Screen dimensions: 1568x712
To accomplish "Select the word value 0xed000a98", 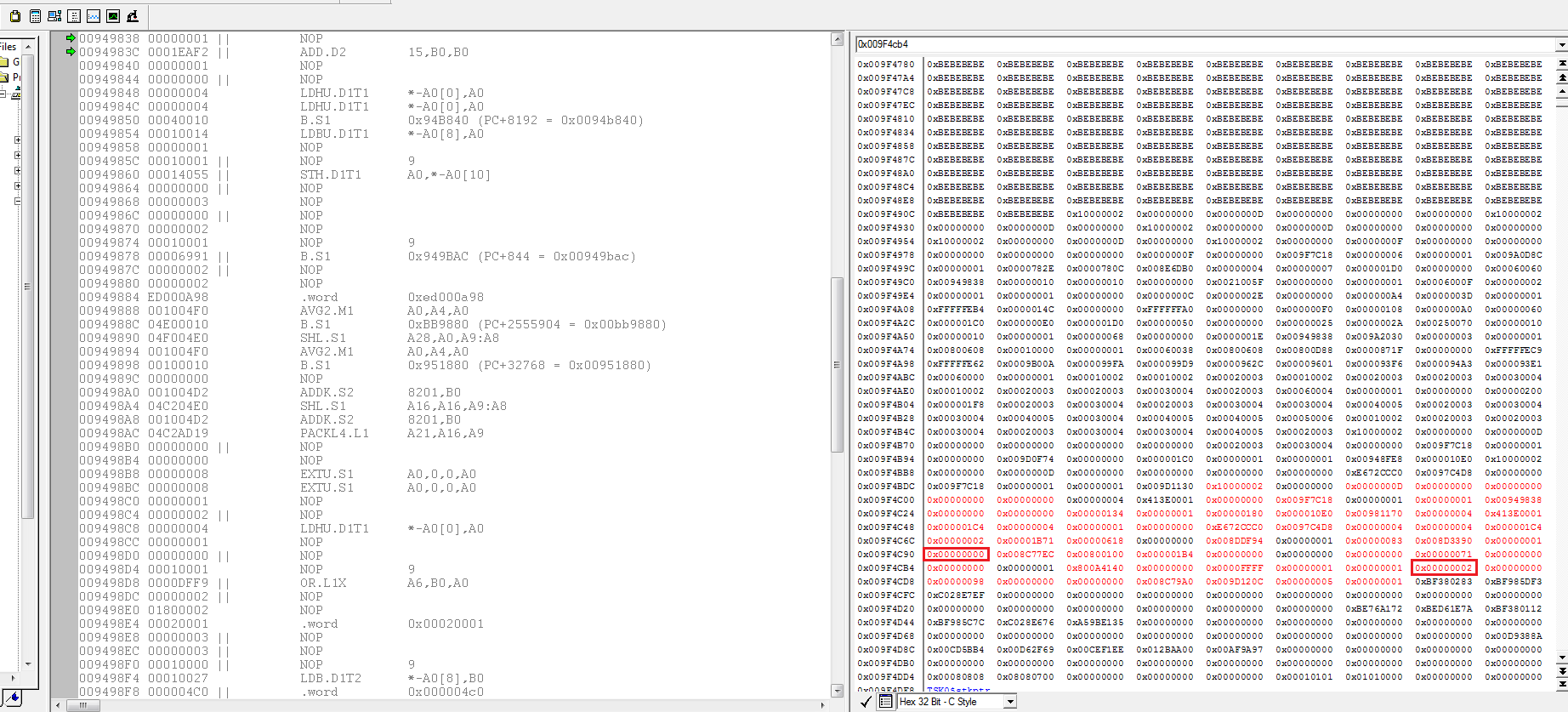I will (x=446, y=297).
